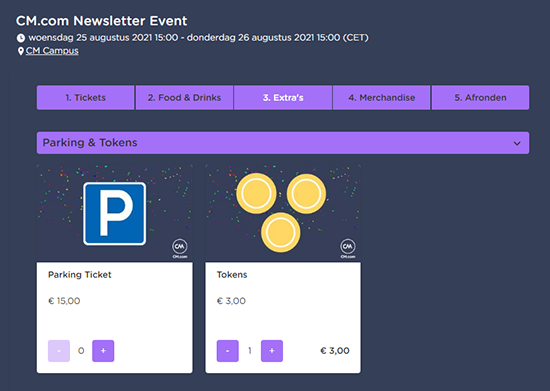Collapse the Parking & Tokens section chevron
This screenshot has height=391, width=550.
[x=517, y=143]
